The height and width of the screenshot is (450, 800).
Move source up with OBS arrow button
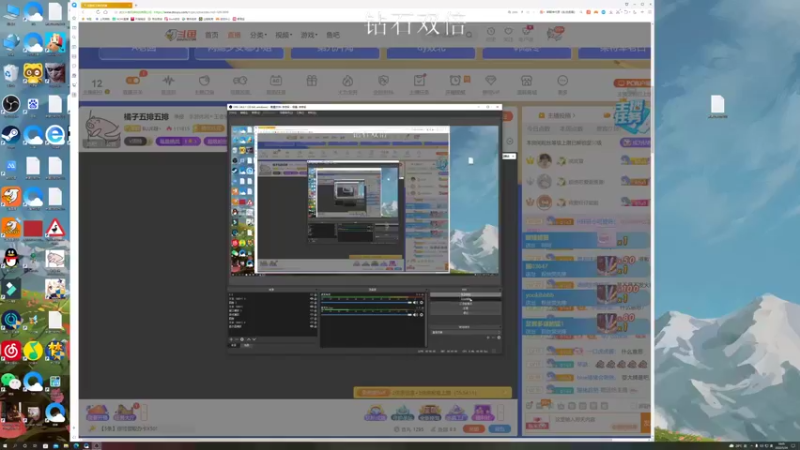coord(248,339)
